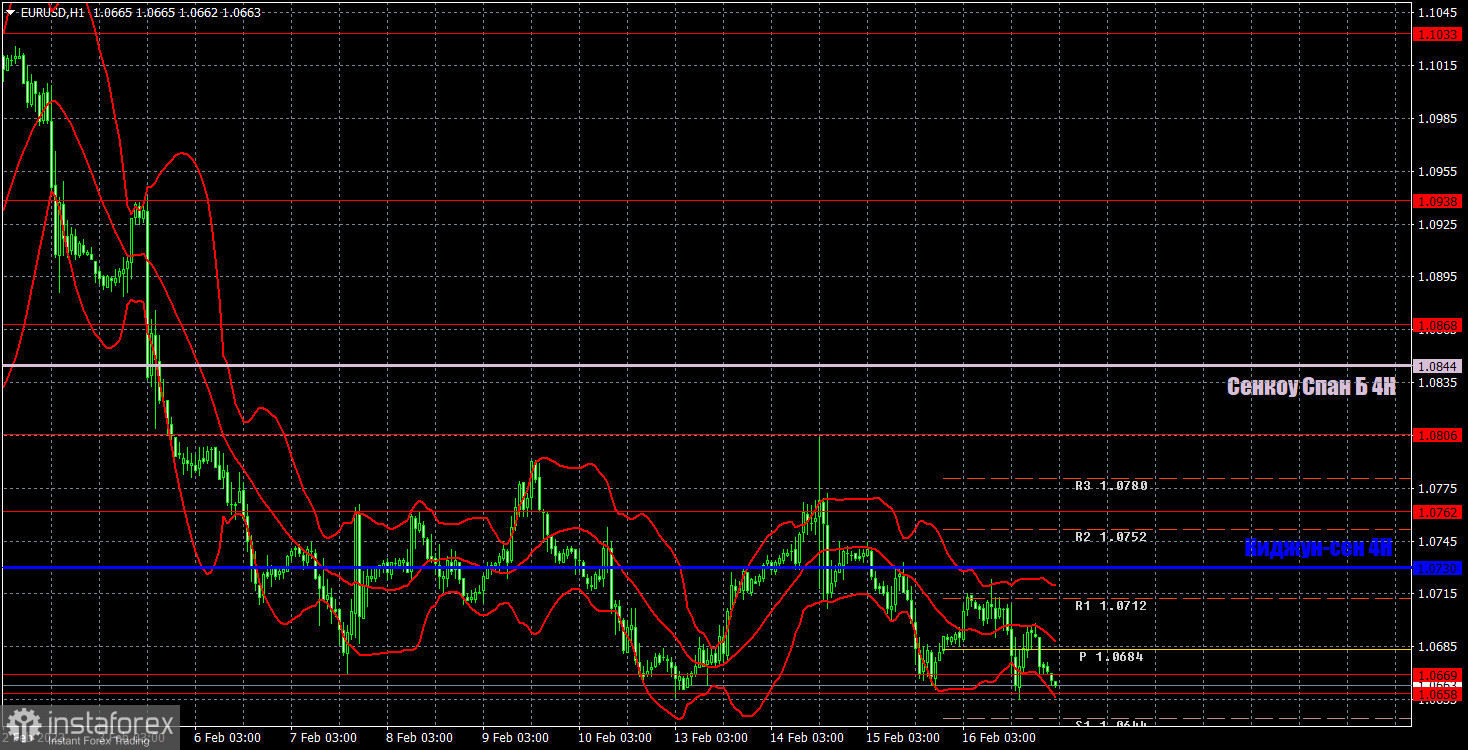Select the 1.0669 red price level label
1468x750 pixels.
pyautogui.click(x=1438, y=675)
